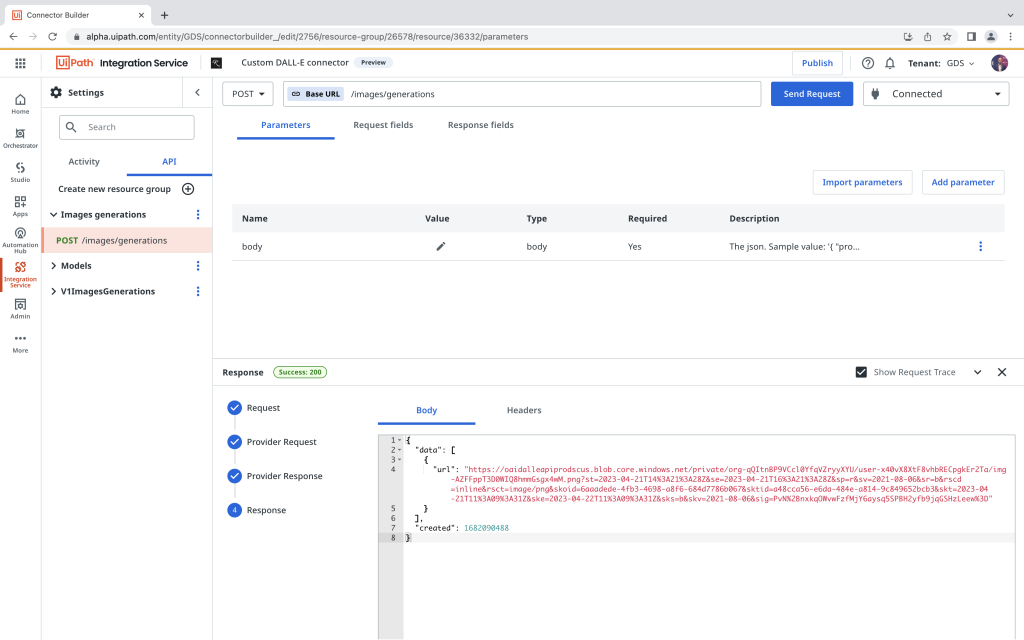The height and width of the screenshot is (640, 1024).
Task: Click plus icon to create new resource group
Action: click(187, 189)
